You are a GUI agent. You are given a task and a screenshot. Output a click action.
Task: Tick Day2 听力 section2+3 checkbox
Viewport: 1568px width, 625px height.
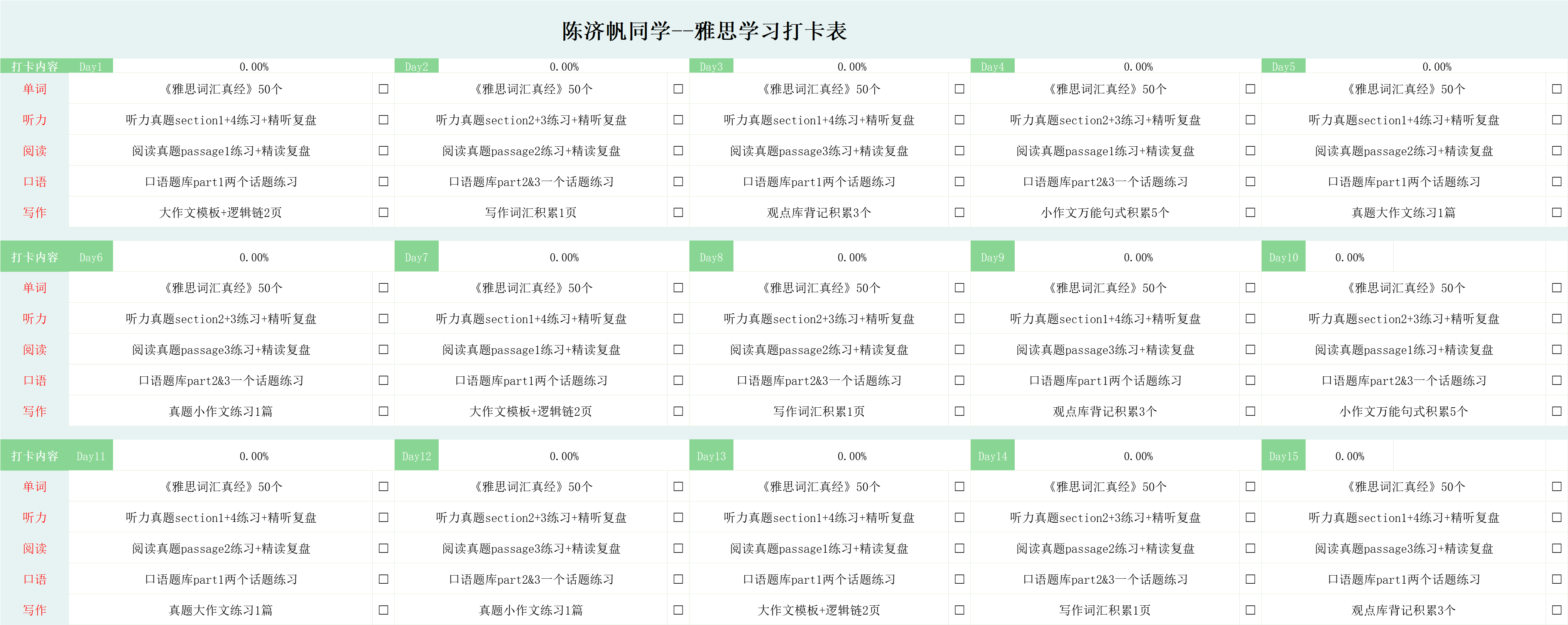click(x=678, y=120)
